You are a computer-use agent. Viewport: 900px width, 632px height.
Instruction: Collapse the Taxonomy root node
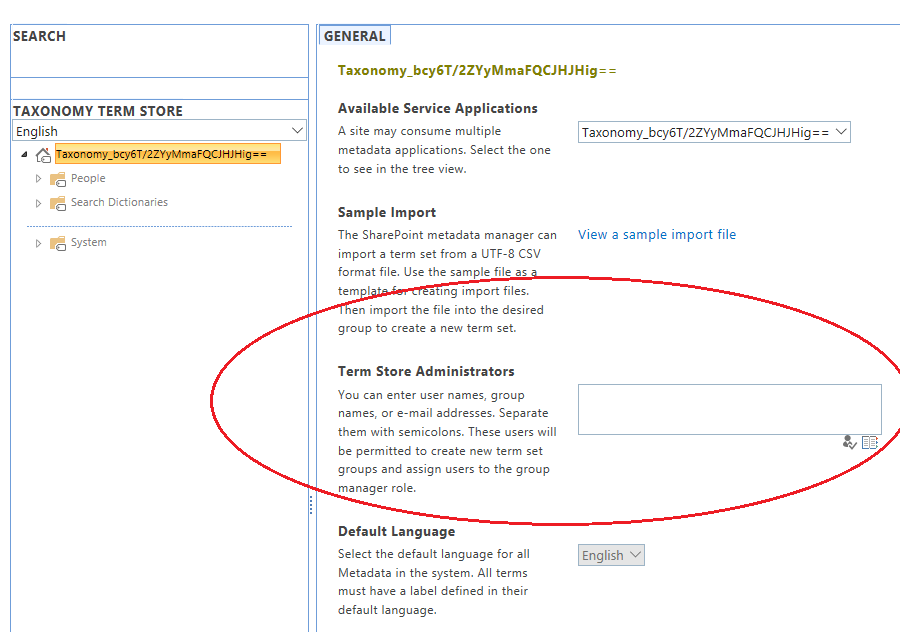click(24, 154)
